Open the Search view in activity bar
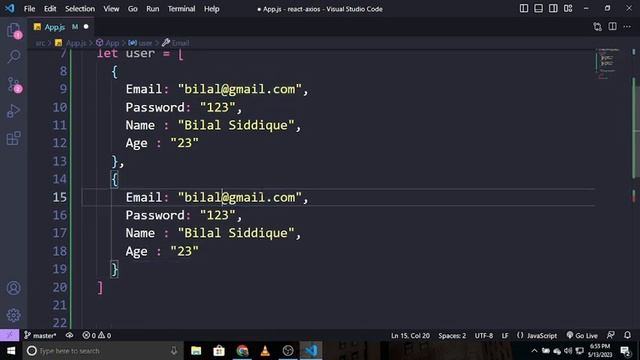 [x=13, y=57]
